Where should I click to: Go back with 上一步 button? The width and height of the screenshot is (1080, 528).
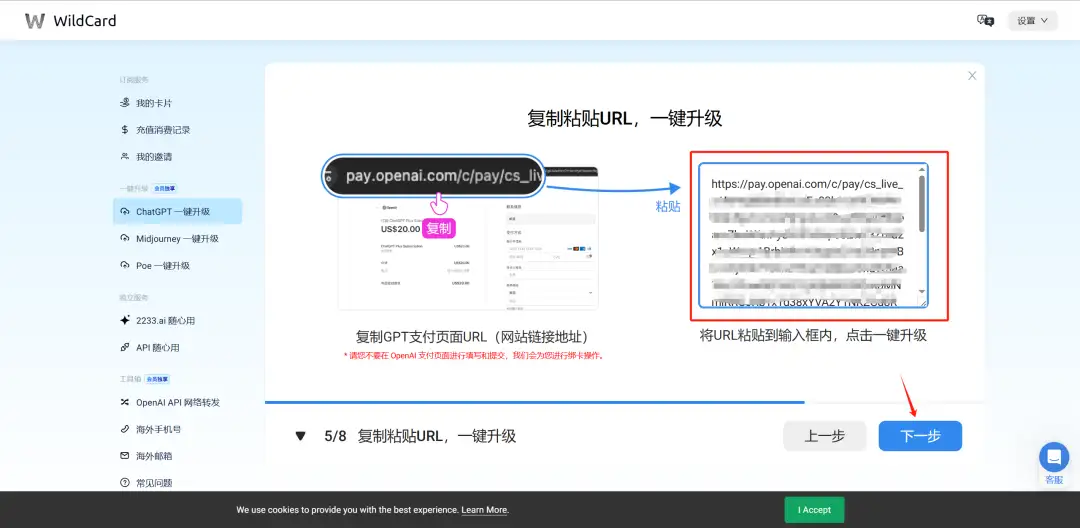[x=824, y=436]
